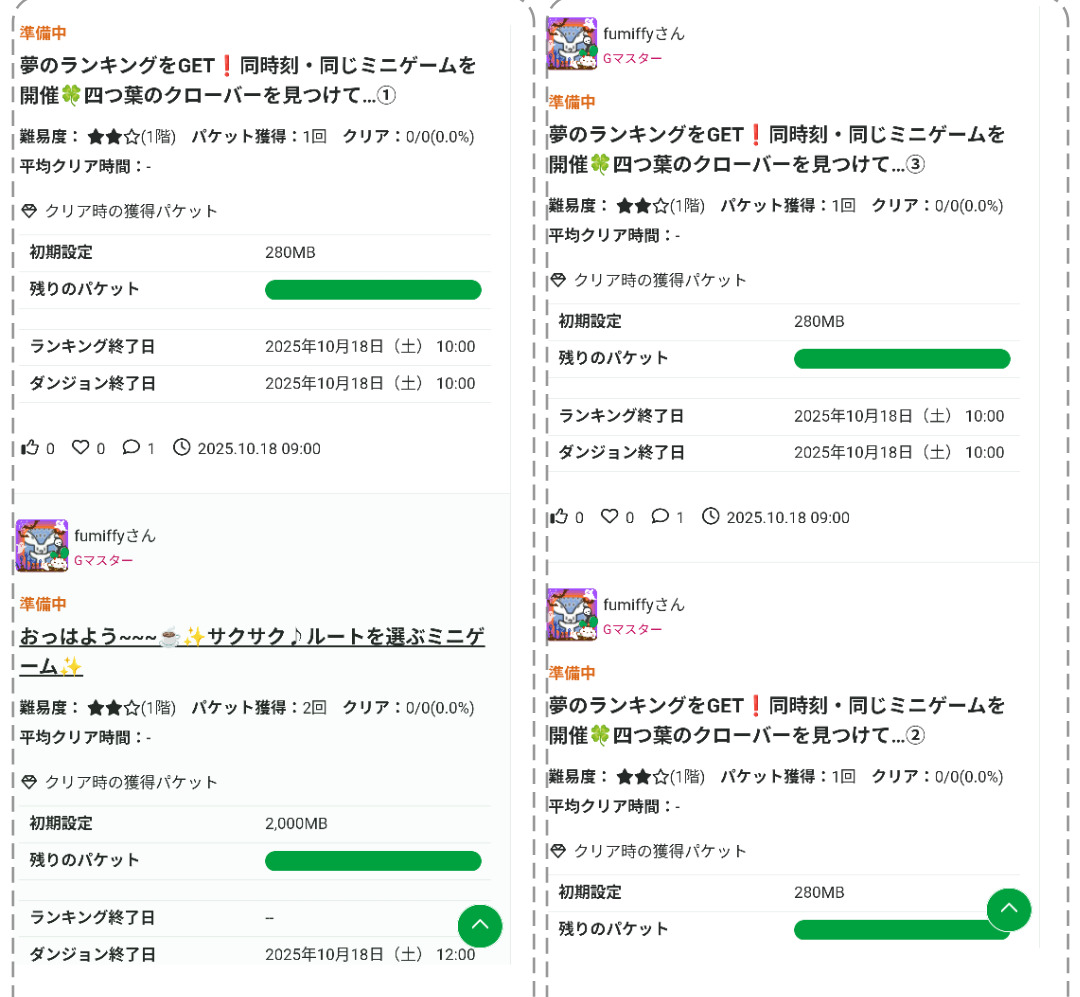Click fumiffy avatar above clover ③ post

[572, 44]
